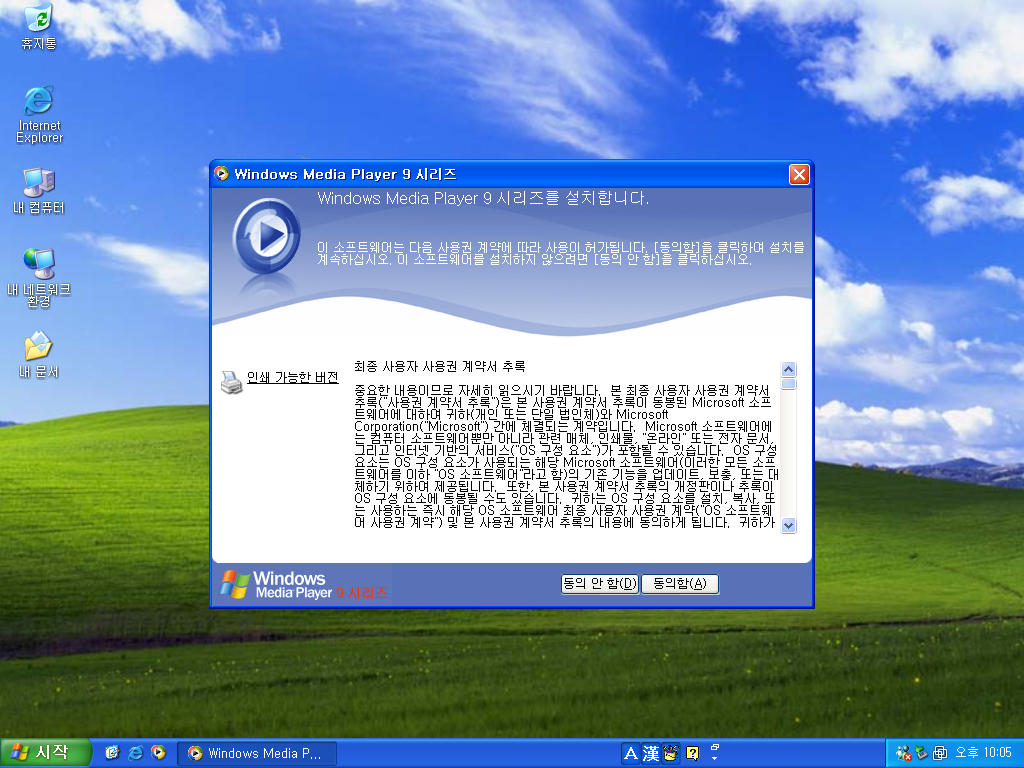Image resolution: width=1024 pixels, height=768 pixels.
Task: Open the language bar options dropdown arrow
Action: [714, 758]
